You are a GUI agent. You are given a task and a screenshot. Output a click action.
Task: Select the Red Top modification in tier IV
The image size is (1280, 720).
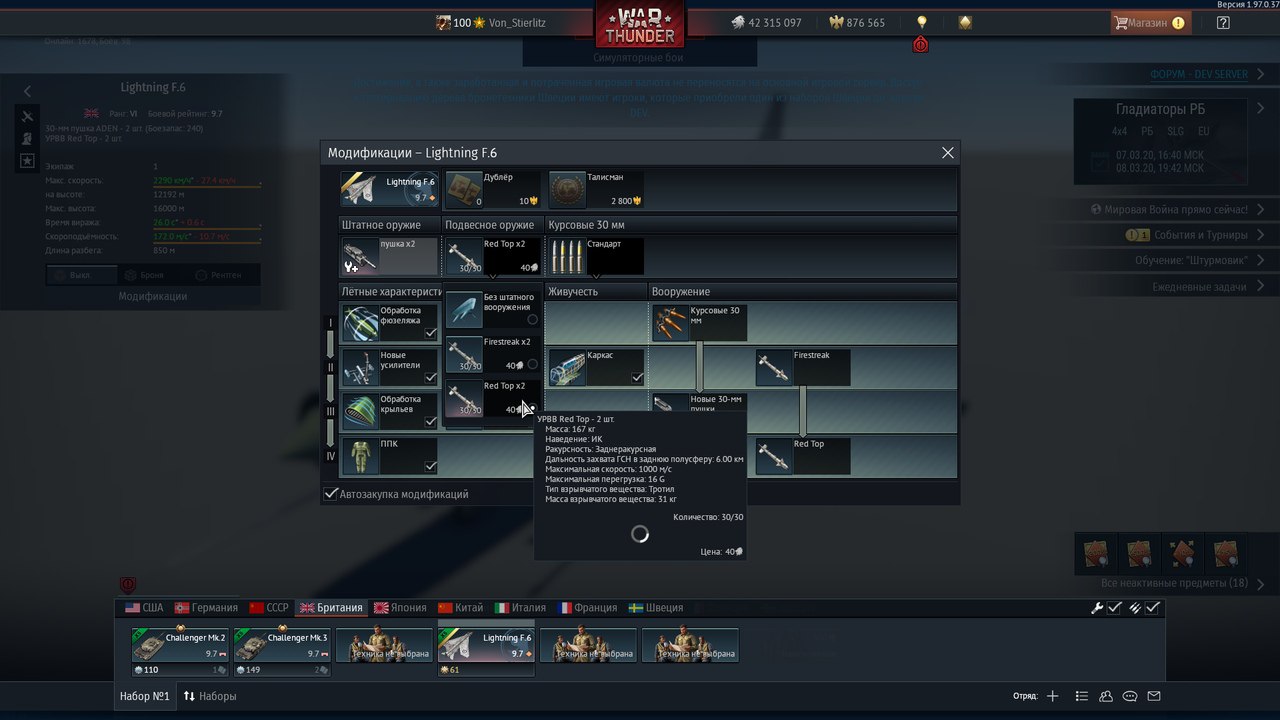803,456
